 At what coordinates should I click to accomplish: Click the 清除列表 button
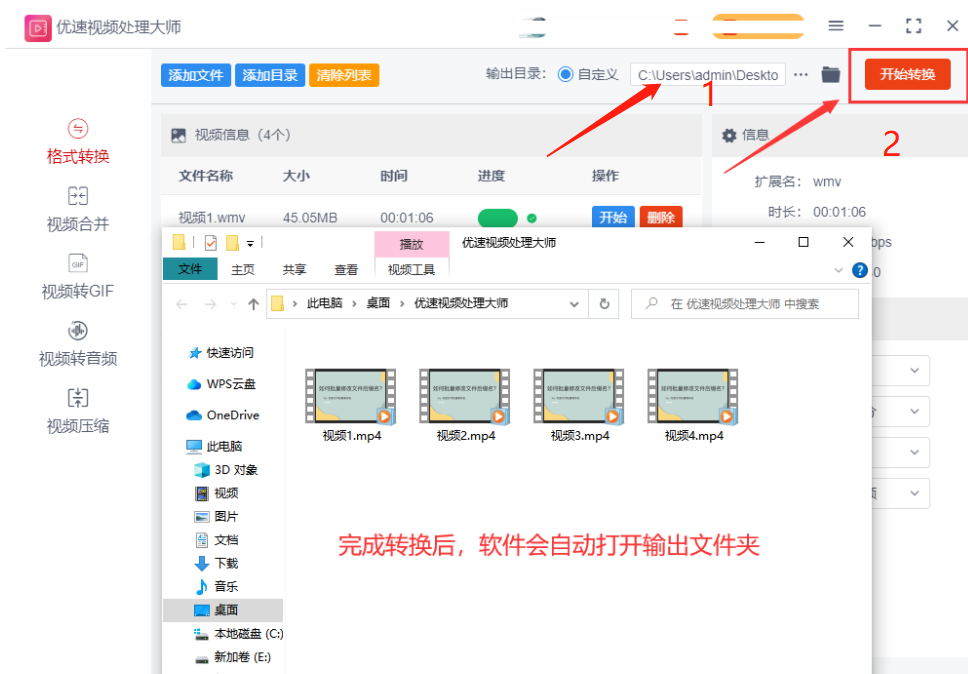click(x=344, y=75)
